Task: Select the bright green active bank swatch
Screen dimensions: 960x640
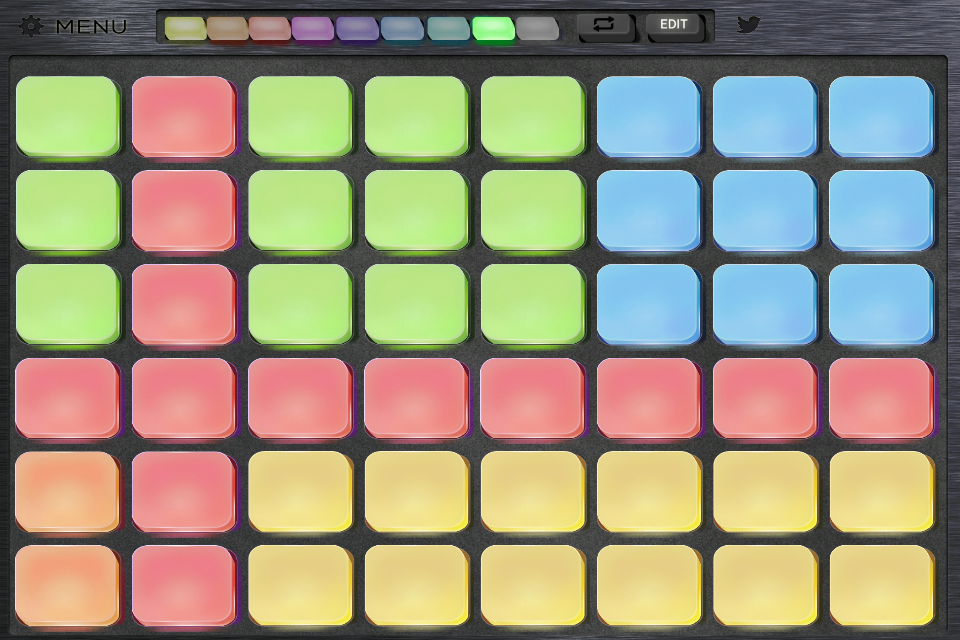Action: 493,29
